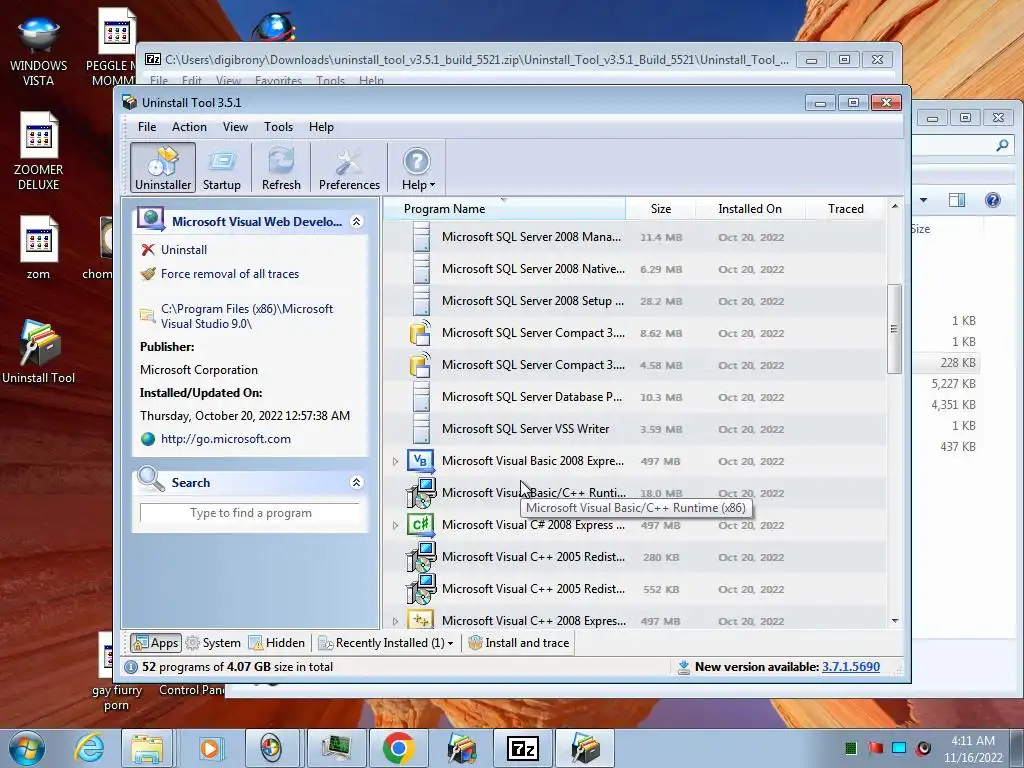
Task: Open the Favorites menu in 7-Zip window
Action: 278,80
